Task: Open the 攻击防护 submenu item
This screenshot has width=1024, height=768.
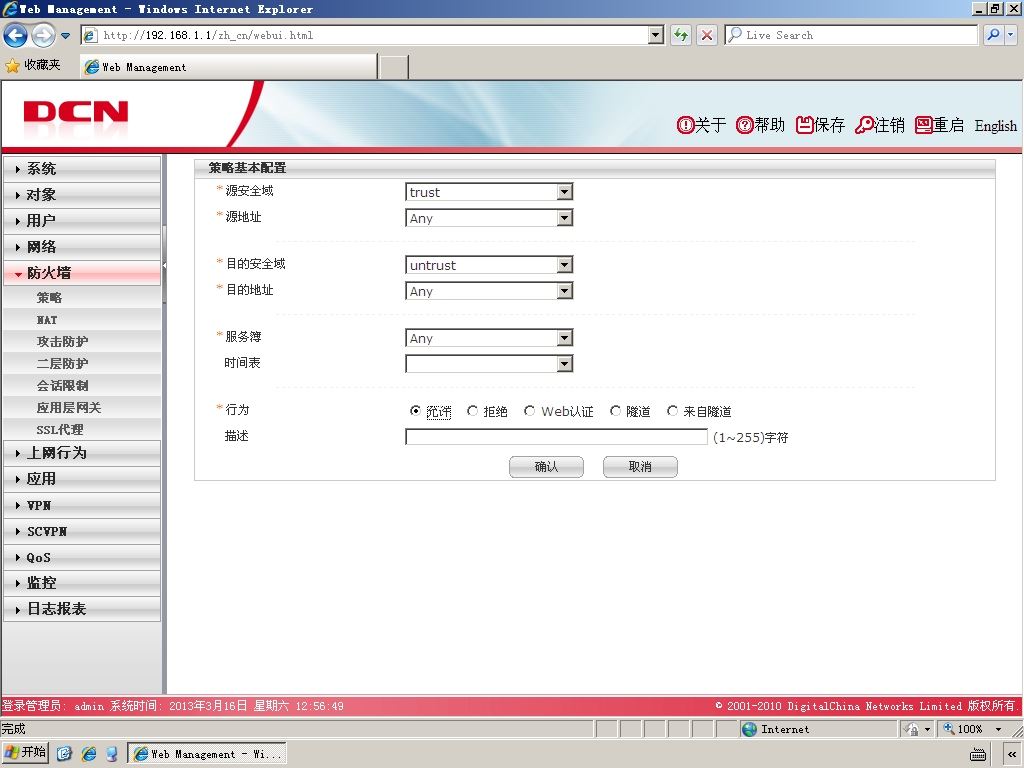Action: point(62,342)
